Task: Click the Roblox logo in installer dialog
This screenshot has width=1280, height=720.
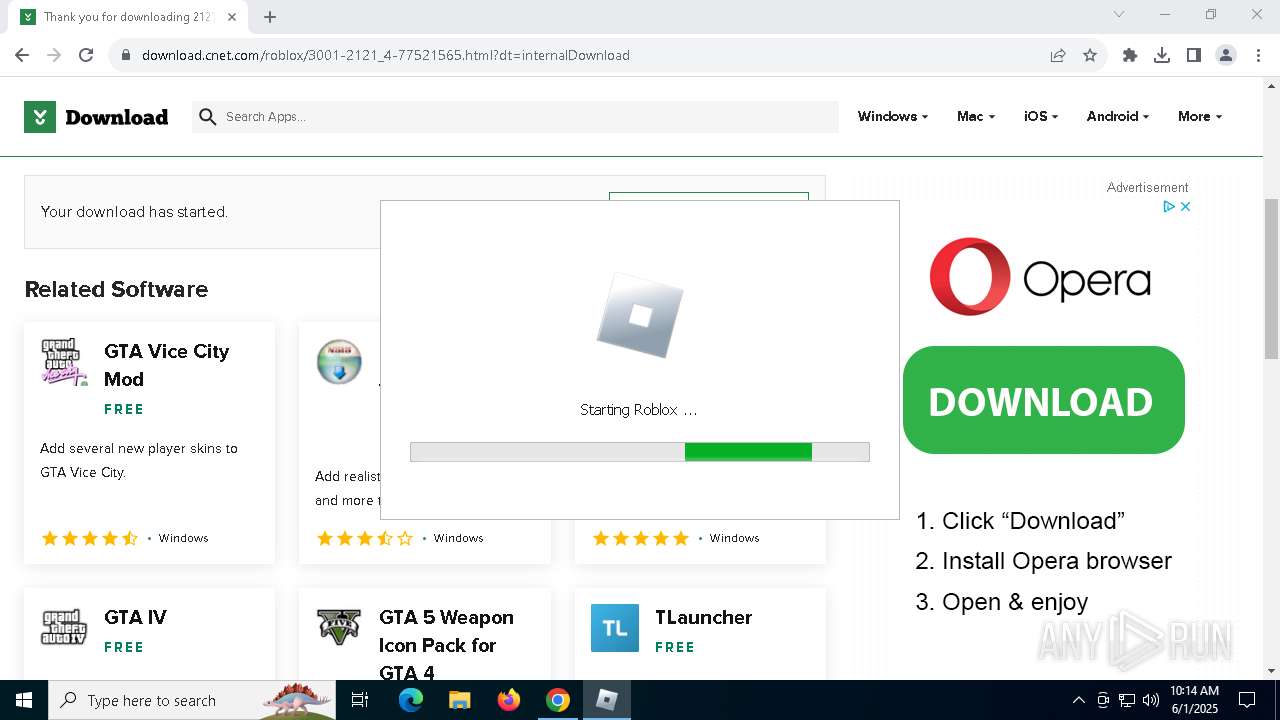Action: (x=640, y=316)
